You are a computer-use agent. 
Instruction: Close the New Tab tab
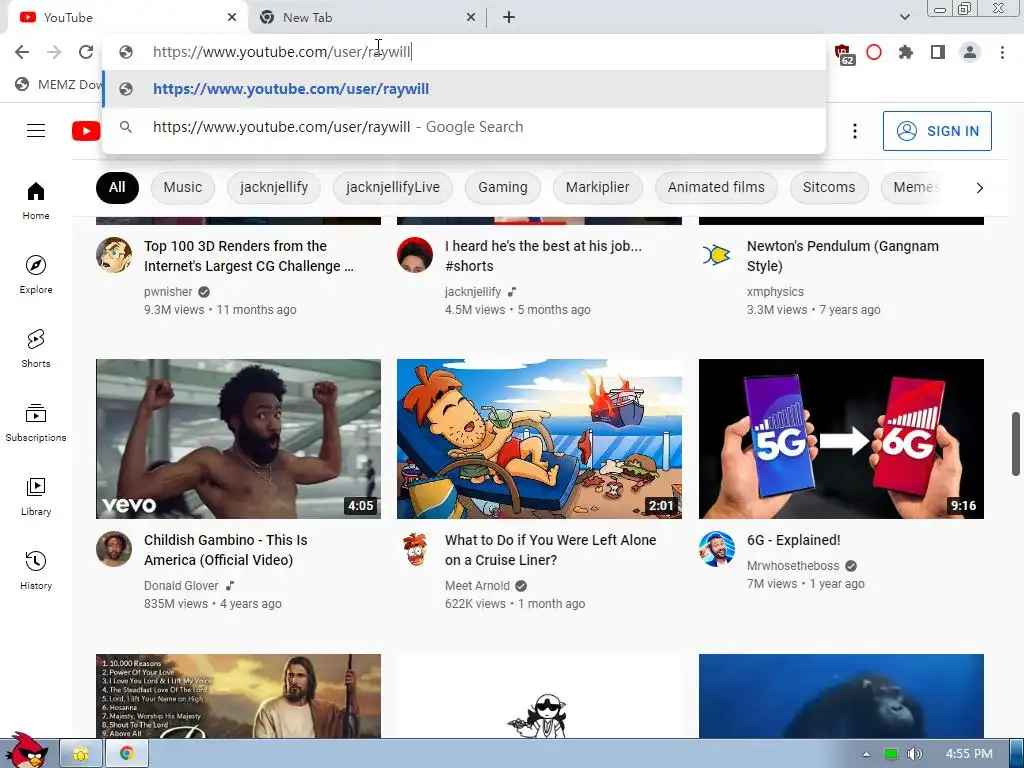[x=471, y=18]
